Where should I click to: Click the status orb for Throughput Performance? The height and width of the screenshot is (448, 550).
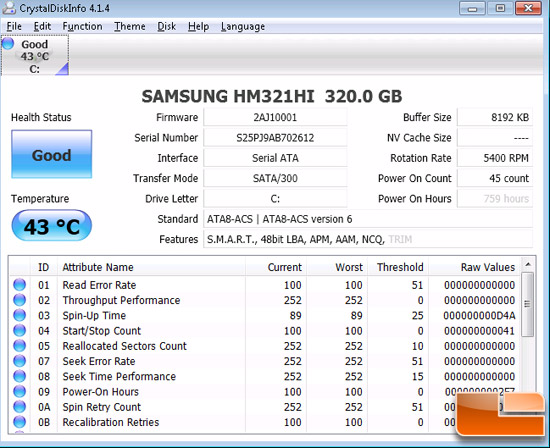coord(20,300)
